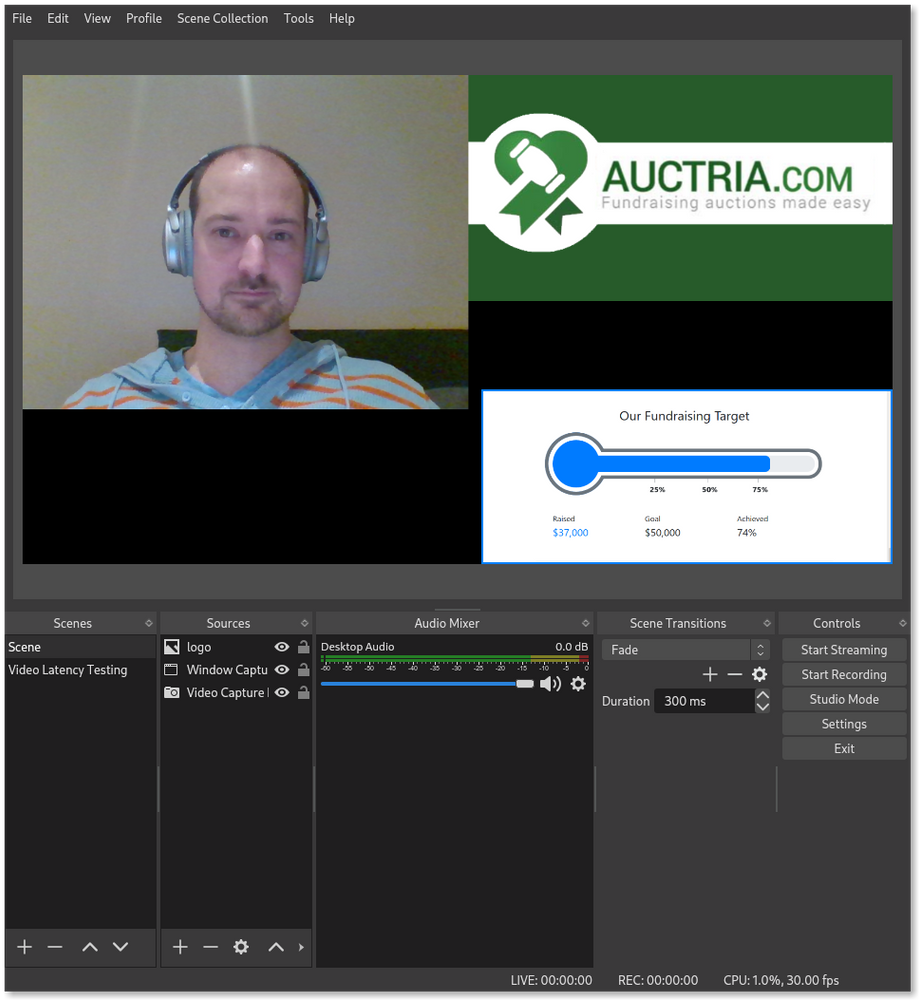
Task: Lock the Video Capture source
Action: coord(304,693)
